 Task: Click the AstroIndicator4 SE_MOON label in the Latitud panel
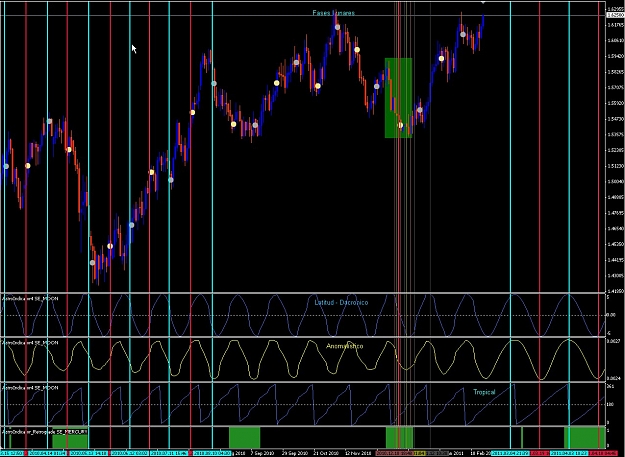tap(30, 298)
